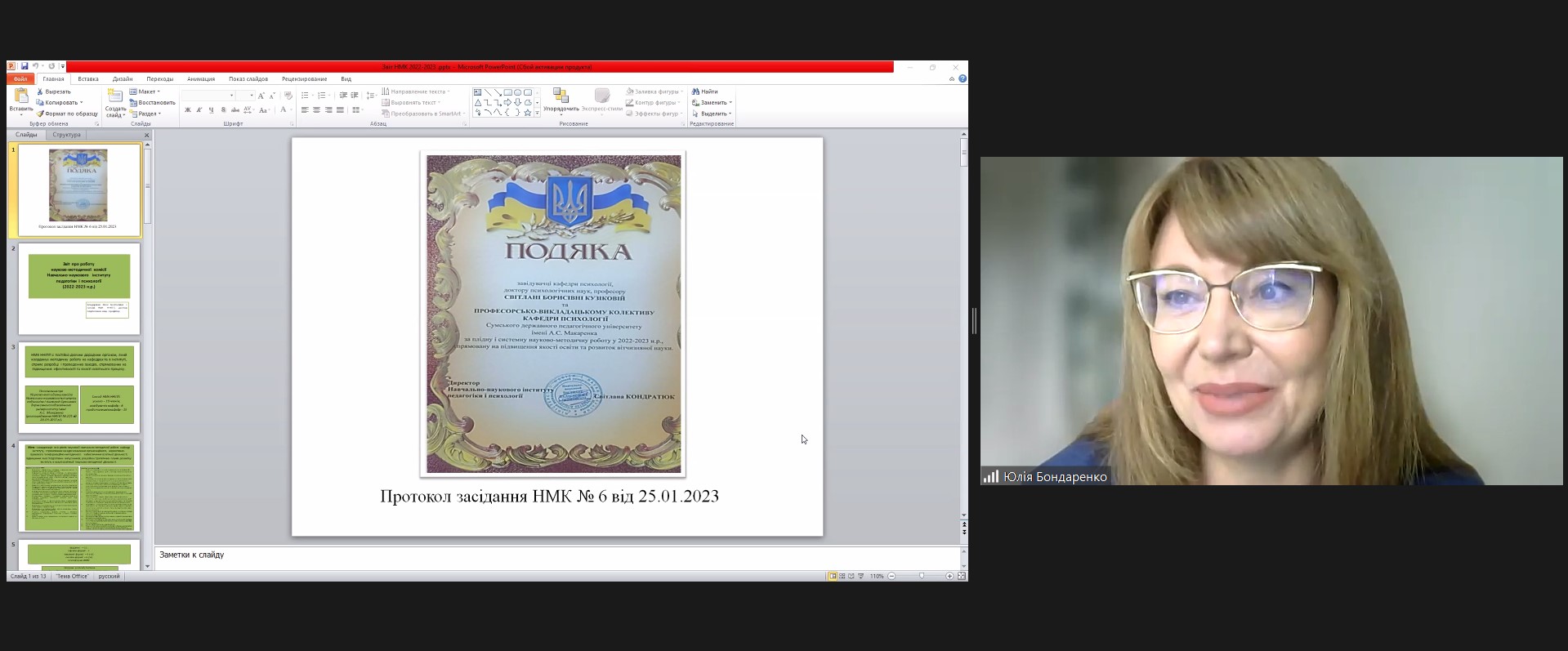Screen dimensions: 1568x651
Task: Expand the shapes gallery with the More arrow
Action: 537,113
